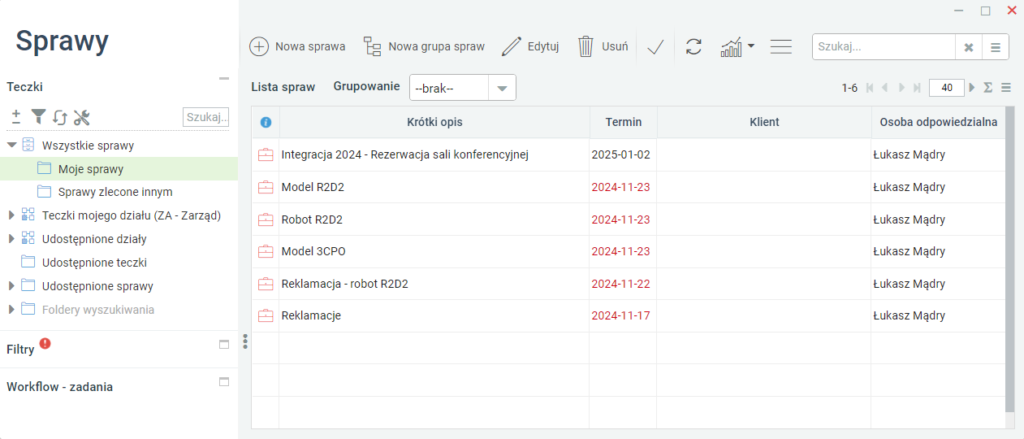Open the chart reports icon
This screenshot has height=439, width=1024.
point(731,47)
